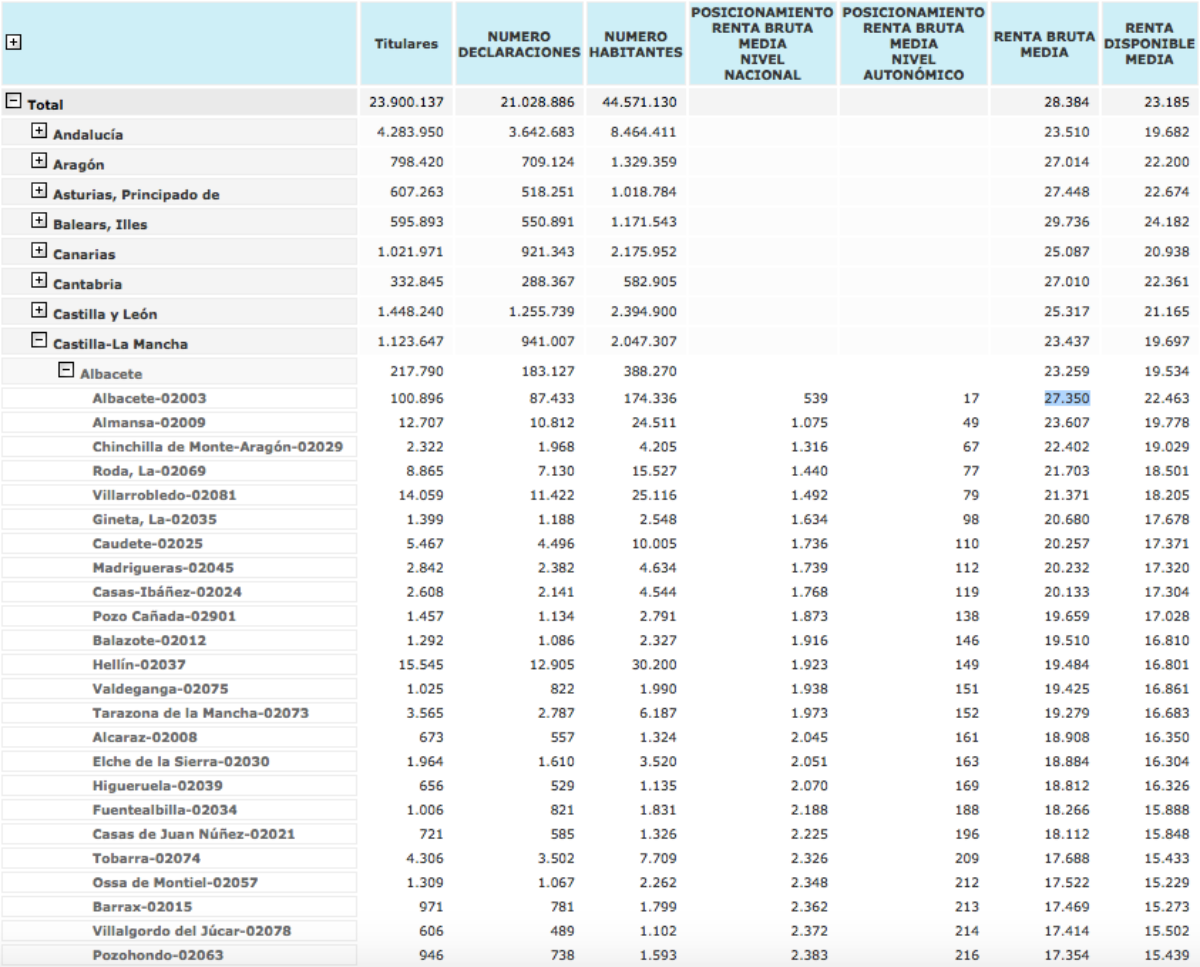
Task: Select the Madrigueras-02045 row
Action: pyautogui.click(x=180, y=567)
